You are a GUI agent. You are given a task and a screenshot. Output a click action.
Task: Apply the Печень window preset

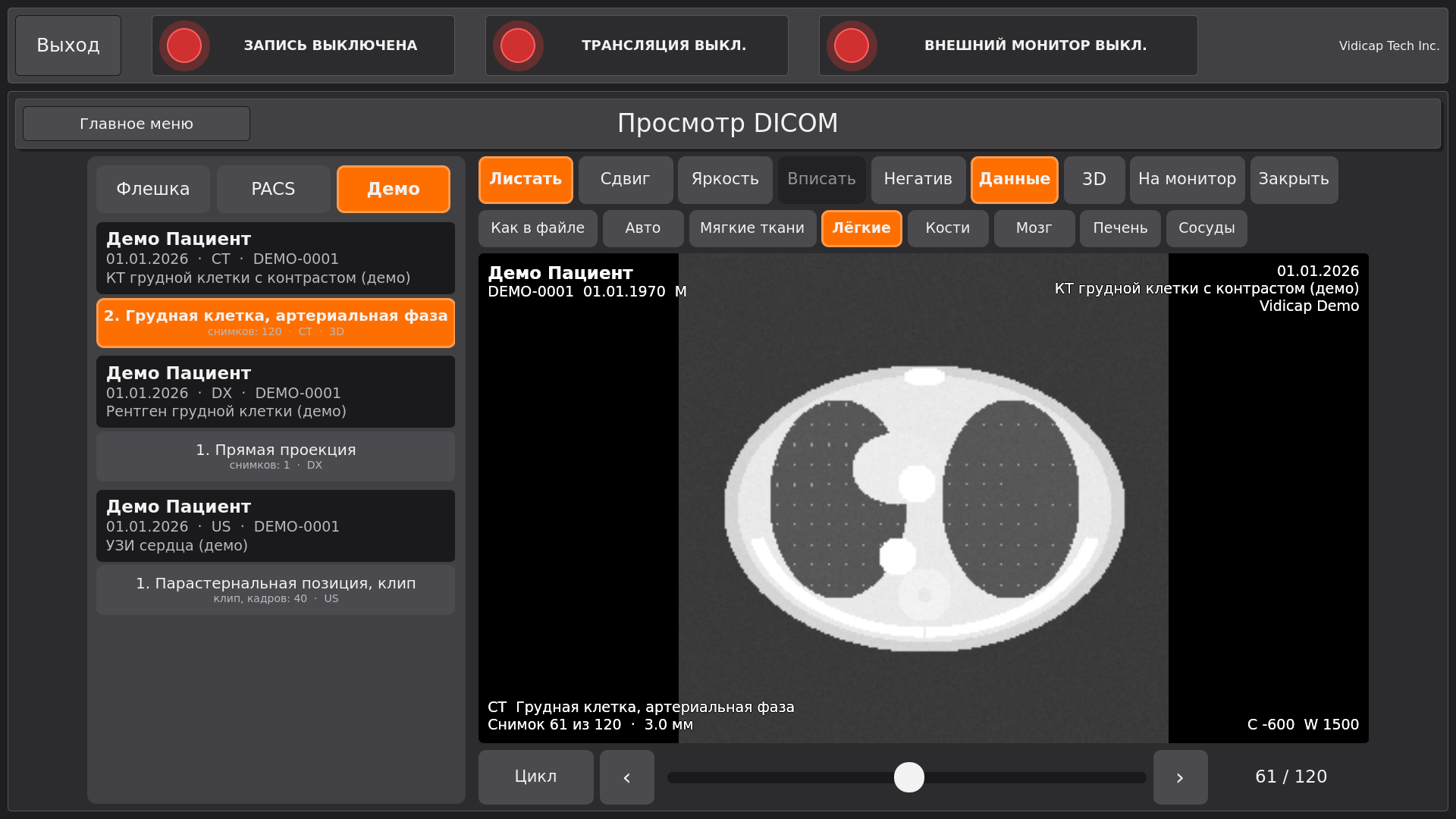(x=1120, y=228)
